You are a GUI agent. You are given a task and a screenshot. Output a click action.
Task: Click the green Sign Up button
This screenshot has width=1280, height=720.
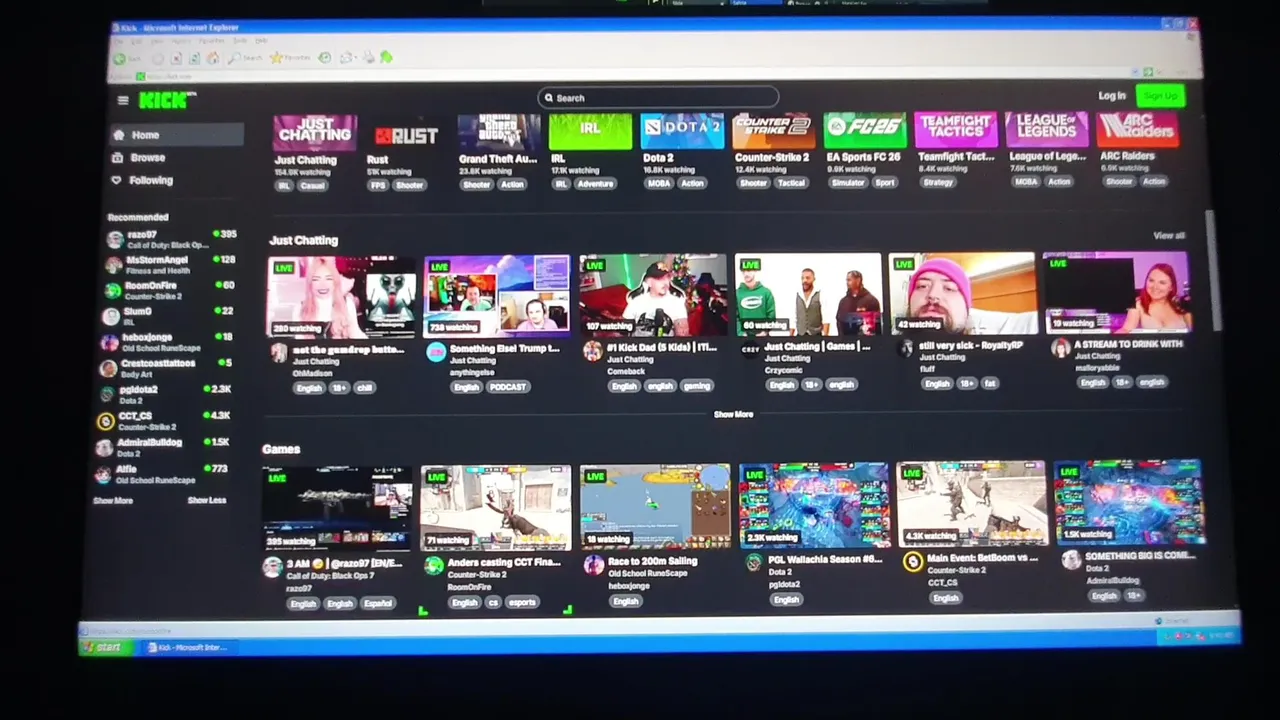tap(1160, 96)
